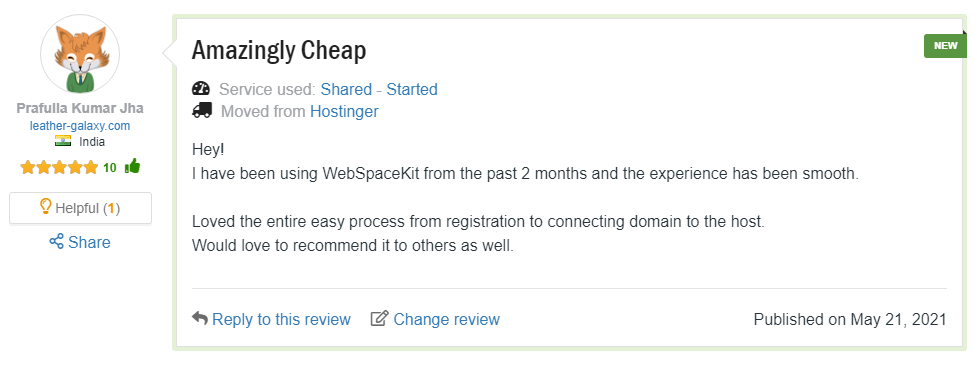Image resolution: width=979 pixels, height=366 pixels.
Task: Click the India flag icon
Action: pyautogui.click(x=63, y=142)
